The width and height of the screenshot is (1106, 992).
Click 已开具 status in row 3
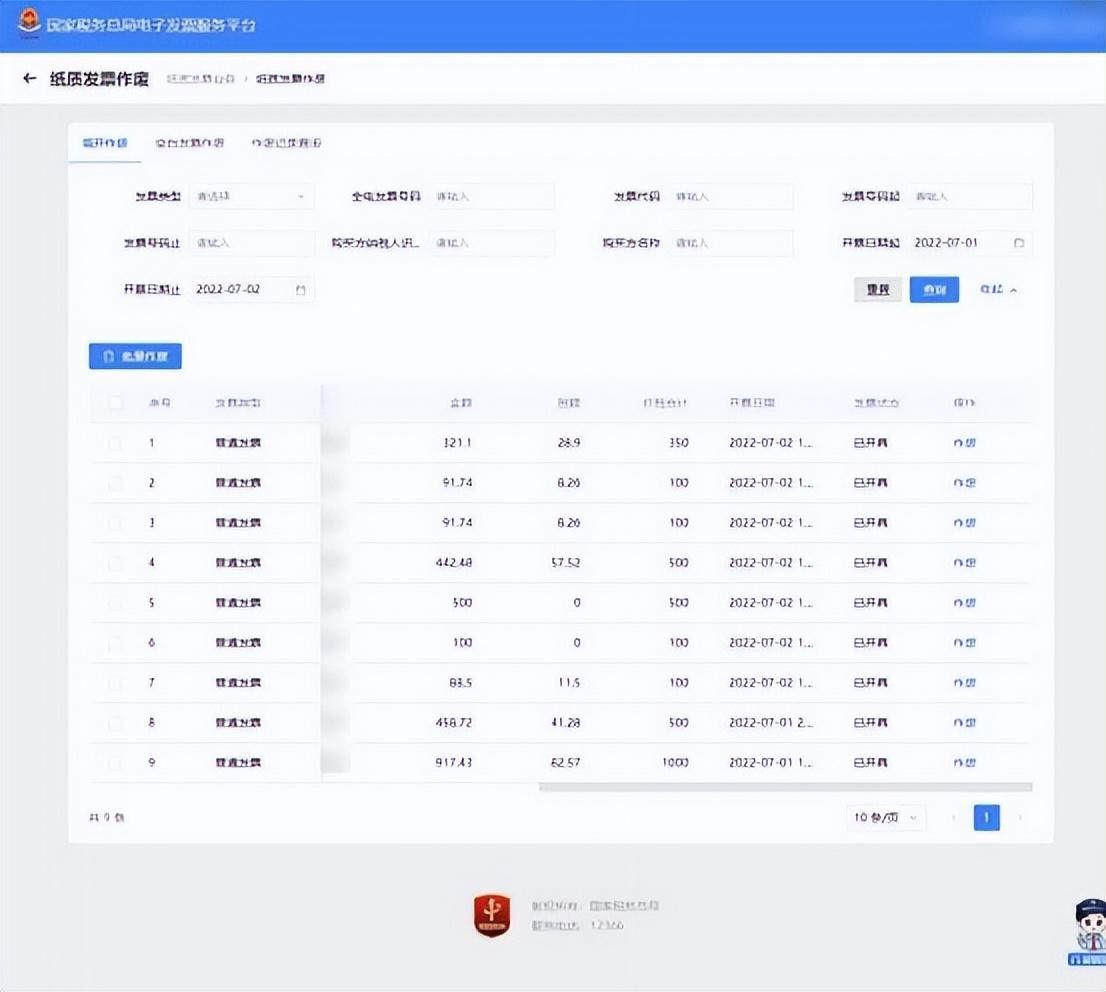[870, 523]
